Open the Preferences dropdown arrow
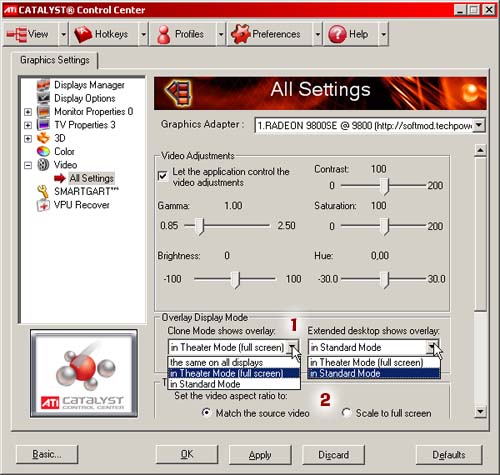Viewport: 500px width, 475px height. pyautogui.click(x=317, y=34)
